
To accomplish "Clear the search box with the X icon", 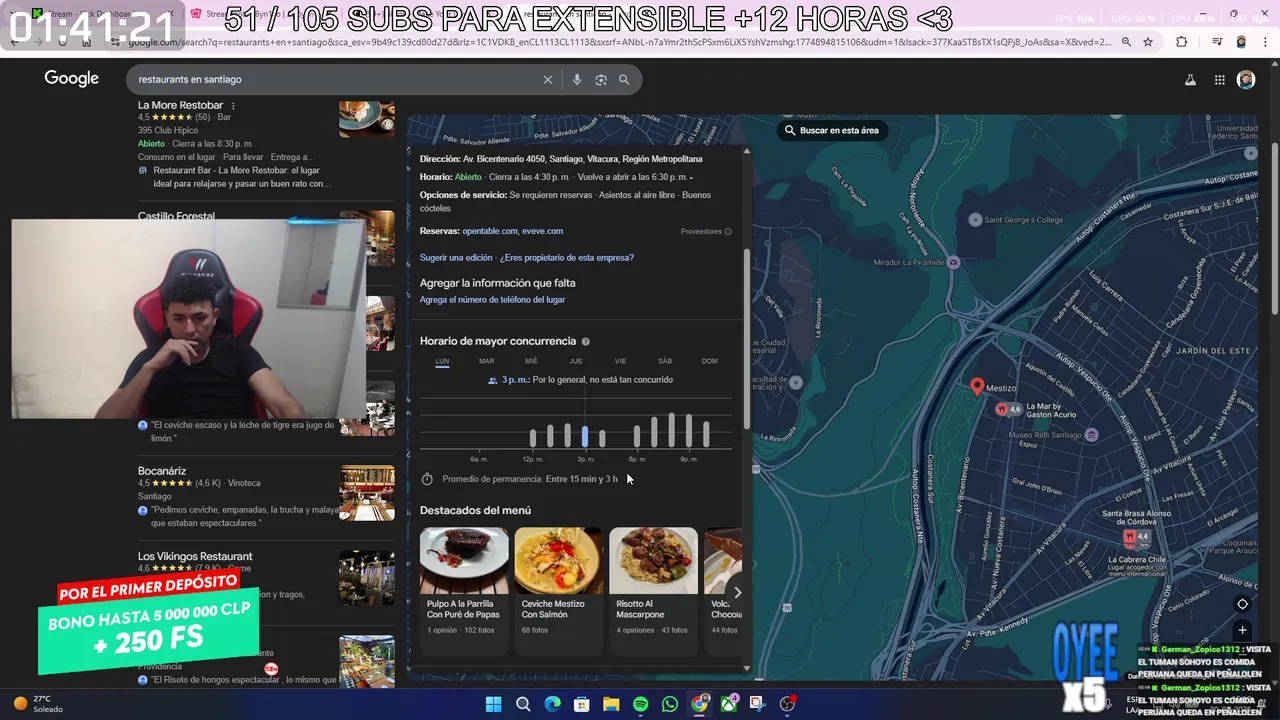I will tap(547, 80).
